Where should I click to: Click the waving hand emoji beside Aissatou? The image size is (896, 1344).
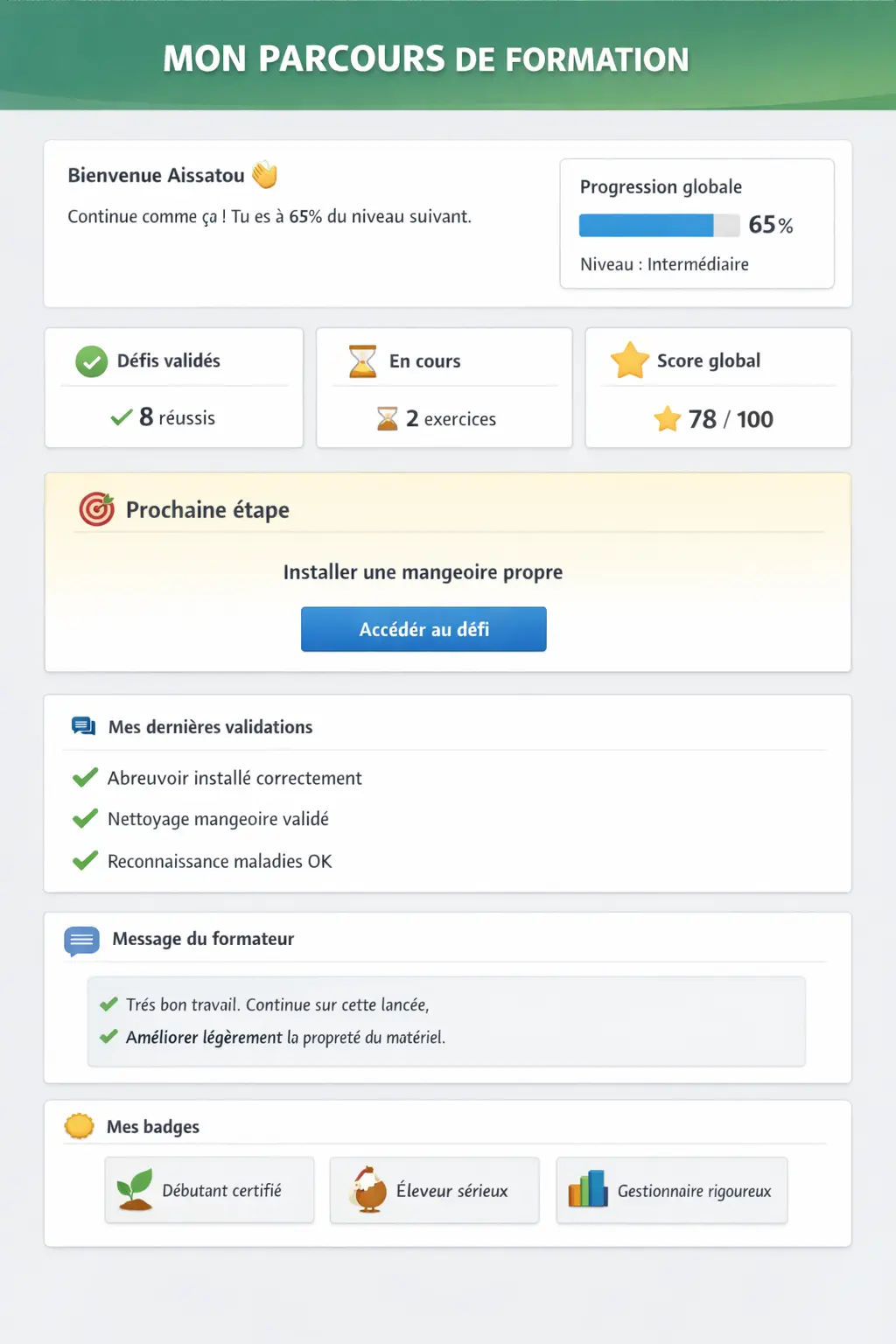(x=264, y=175)
